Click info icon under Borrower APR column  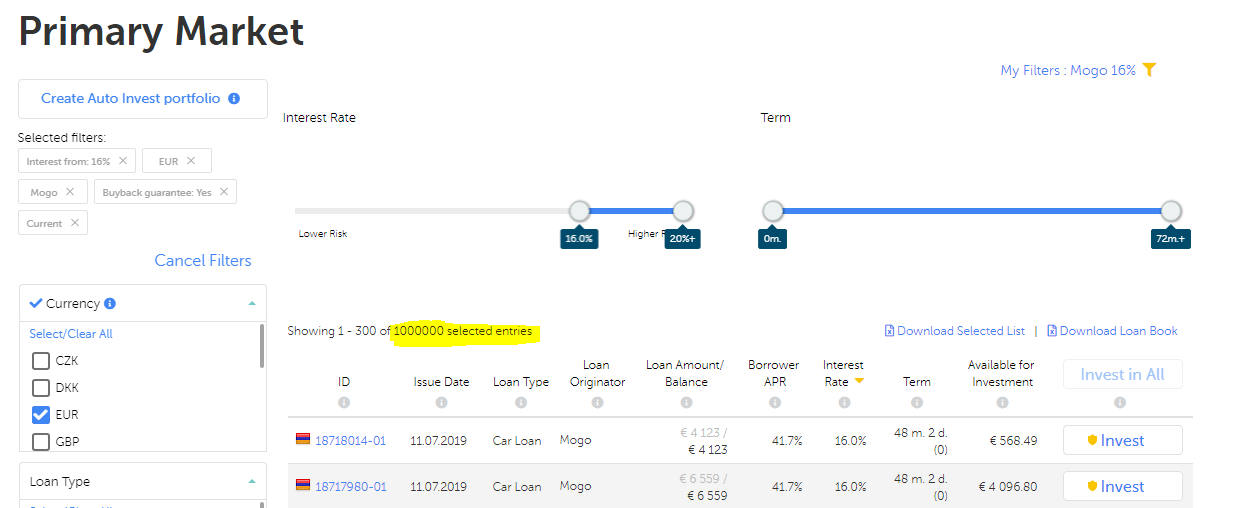[x=774, y=403]
